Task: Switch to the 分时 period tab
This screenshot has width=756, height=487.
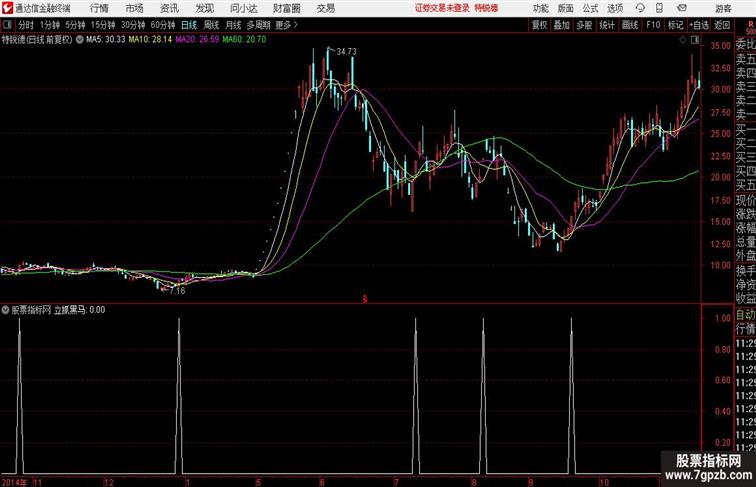Action: pyautogui.click(x=26, y=25)
